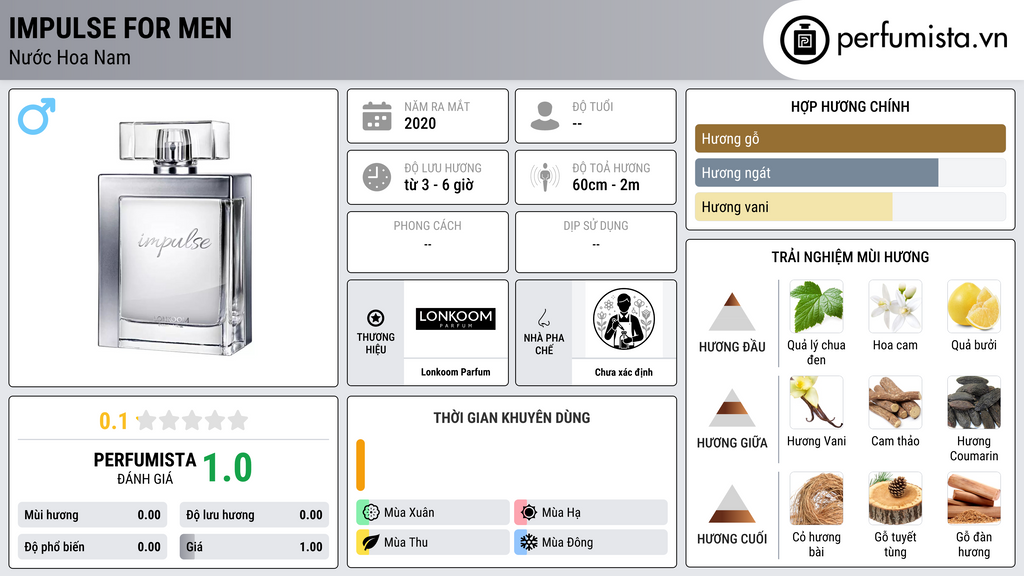Click the Dịp sử dụng card
The width and height of the screenshot is (1024, 576).
tap(596, 242)
